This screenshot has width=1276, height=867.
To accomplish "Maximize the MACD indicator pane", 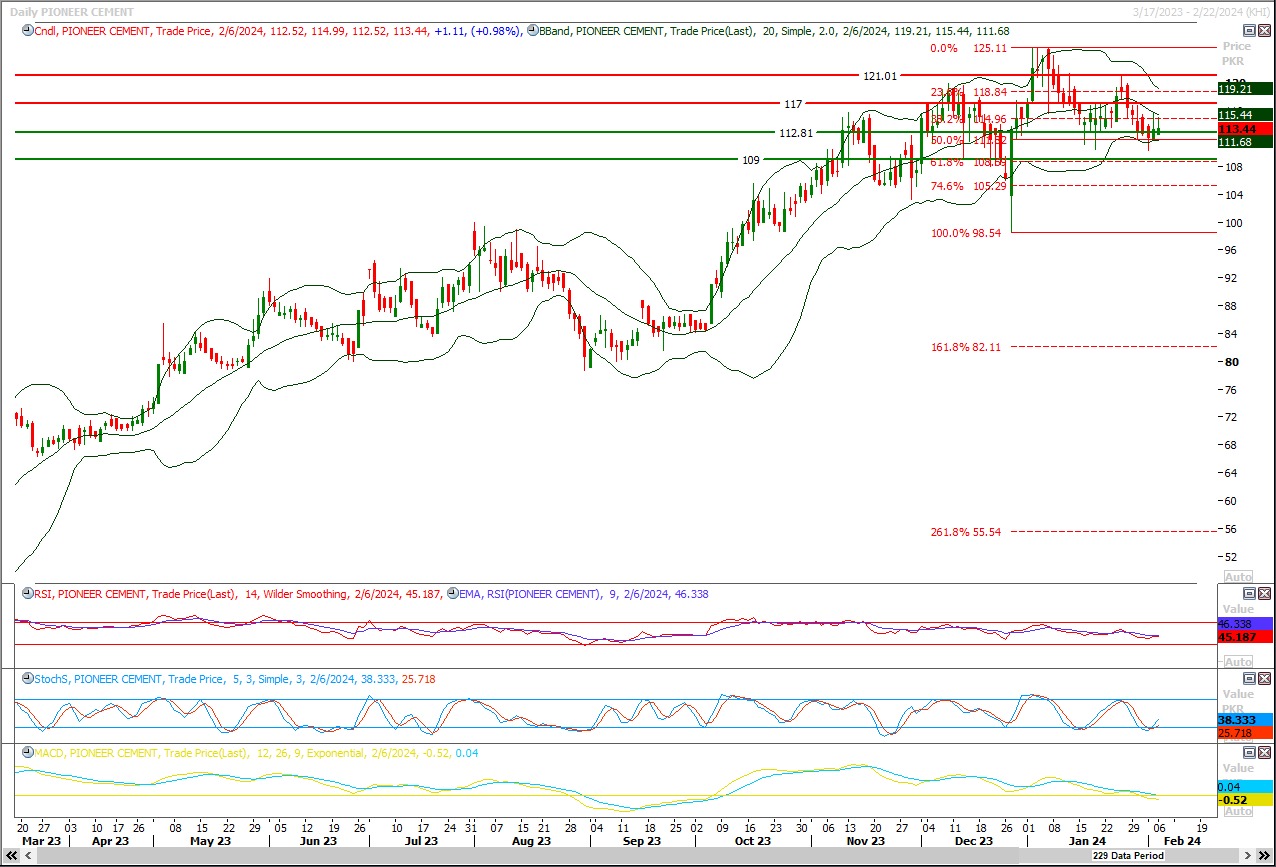I will tap(1249, 752).
